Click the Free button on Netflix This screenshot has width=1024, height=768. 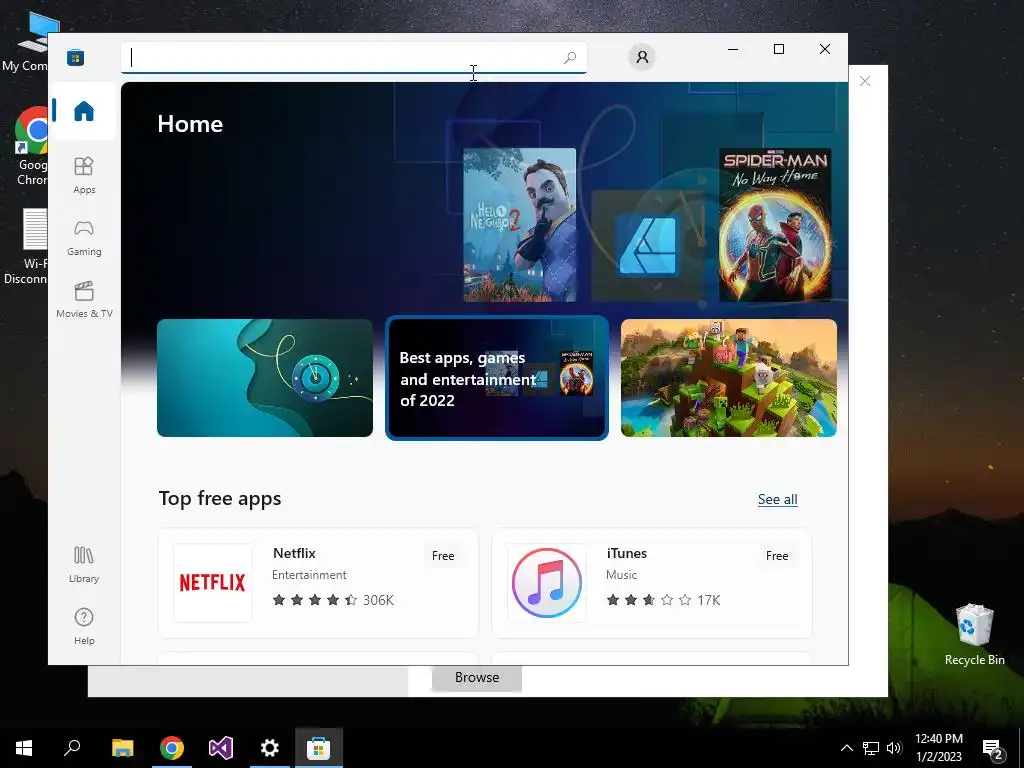tap(443, 556)
